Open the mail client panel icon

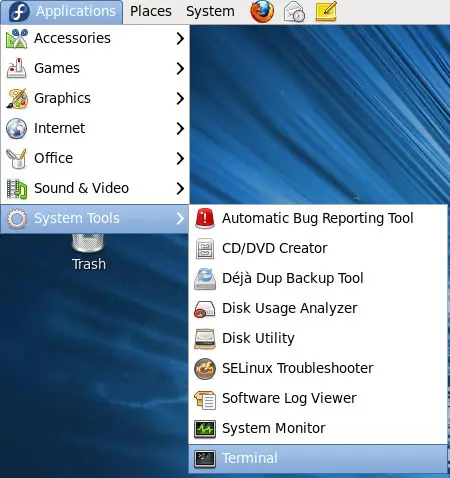tap(294, 12)
